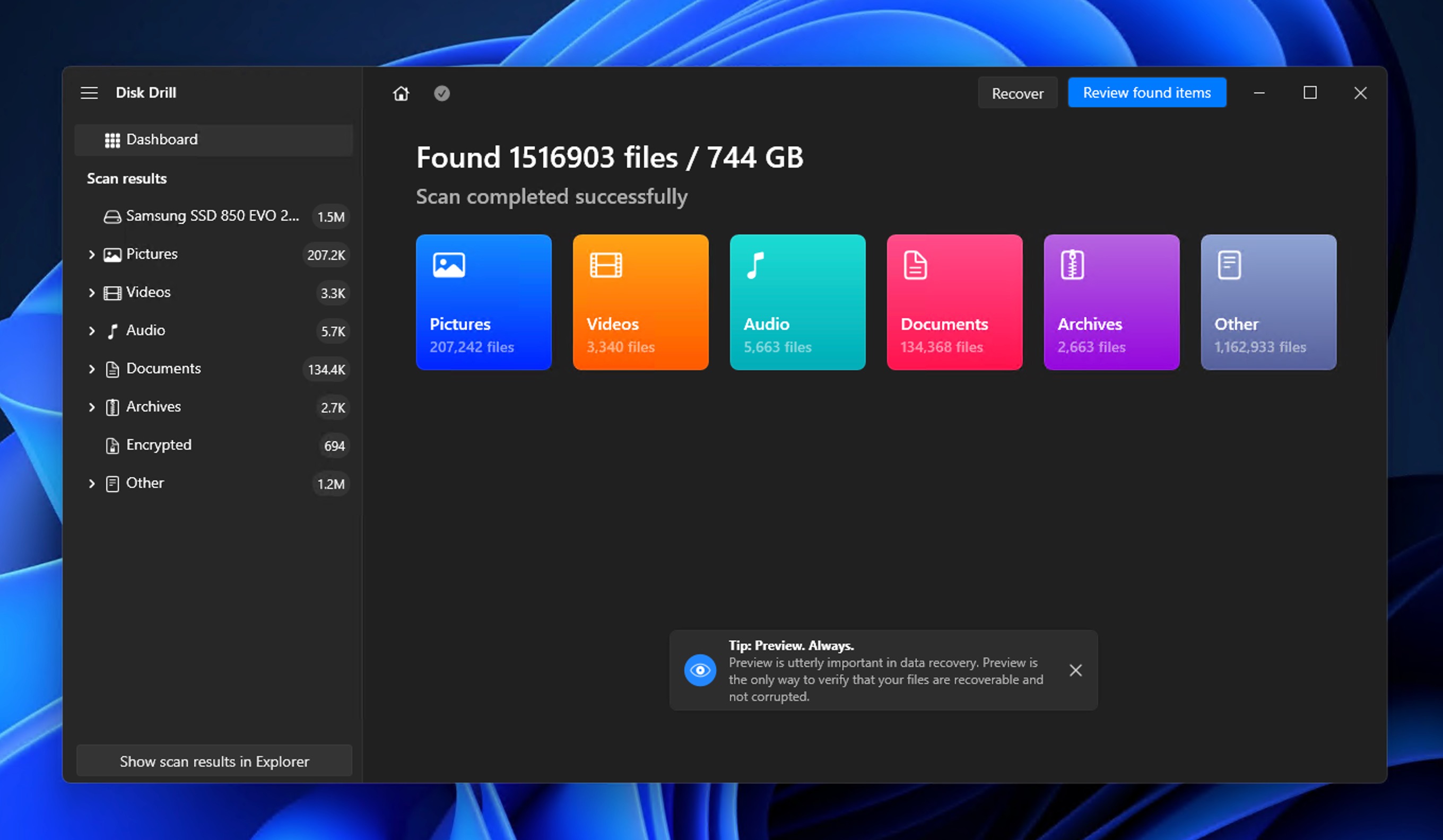Click the 1.2M badge next to Other
Viewport: 1443px width, 840px height.
[331, 484]
